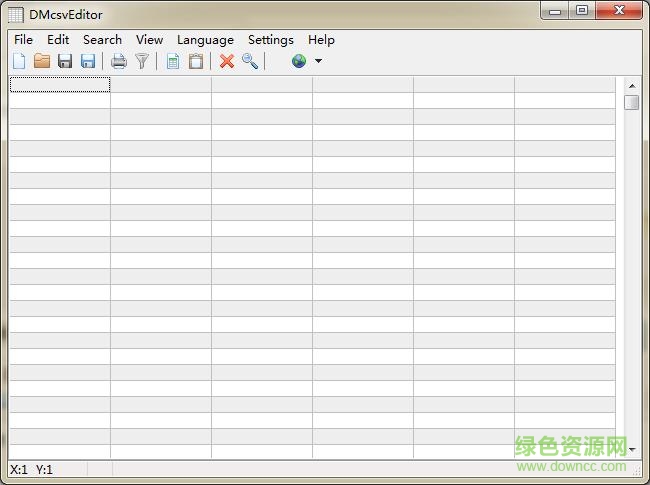The height and width of the screenshot is (485, 650).
Task: Open the Edit menu
Action: pyautogui.click(x=58, y=40)
